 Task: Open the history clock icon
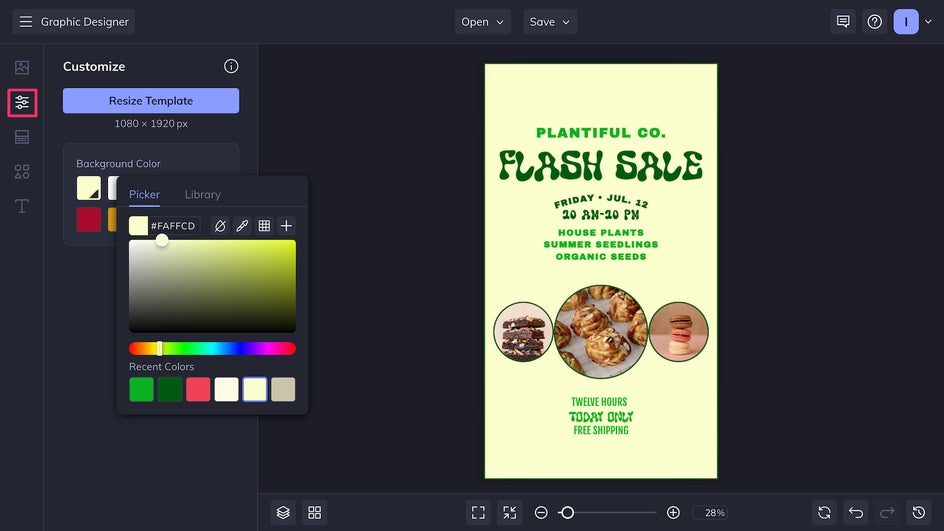tap(919, 512)
